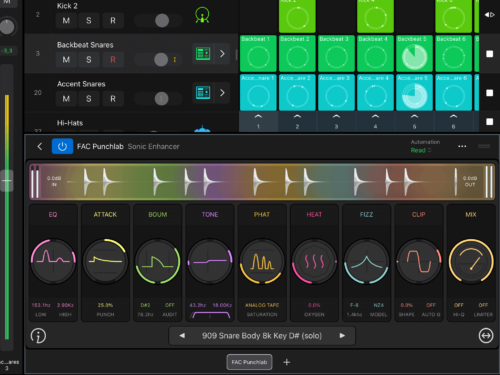Click the ANALOG TAPE saturation label

click(x=262, y=305)
